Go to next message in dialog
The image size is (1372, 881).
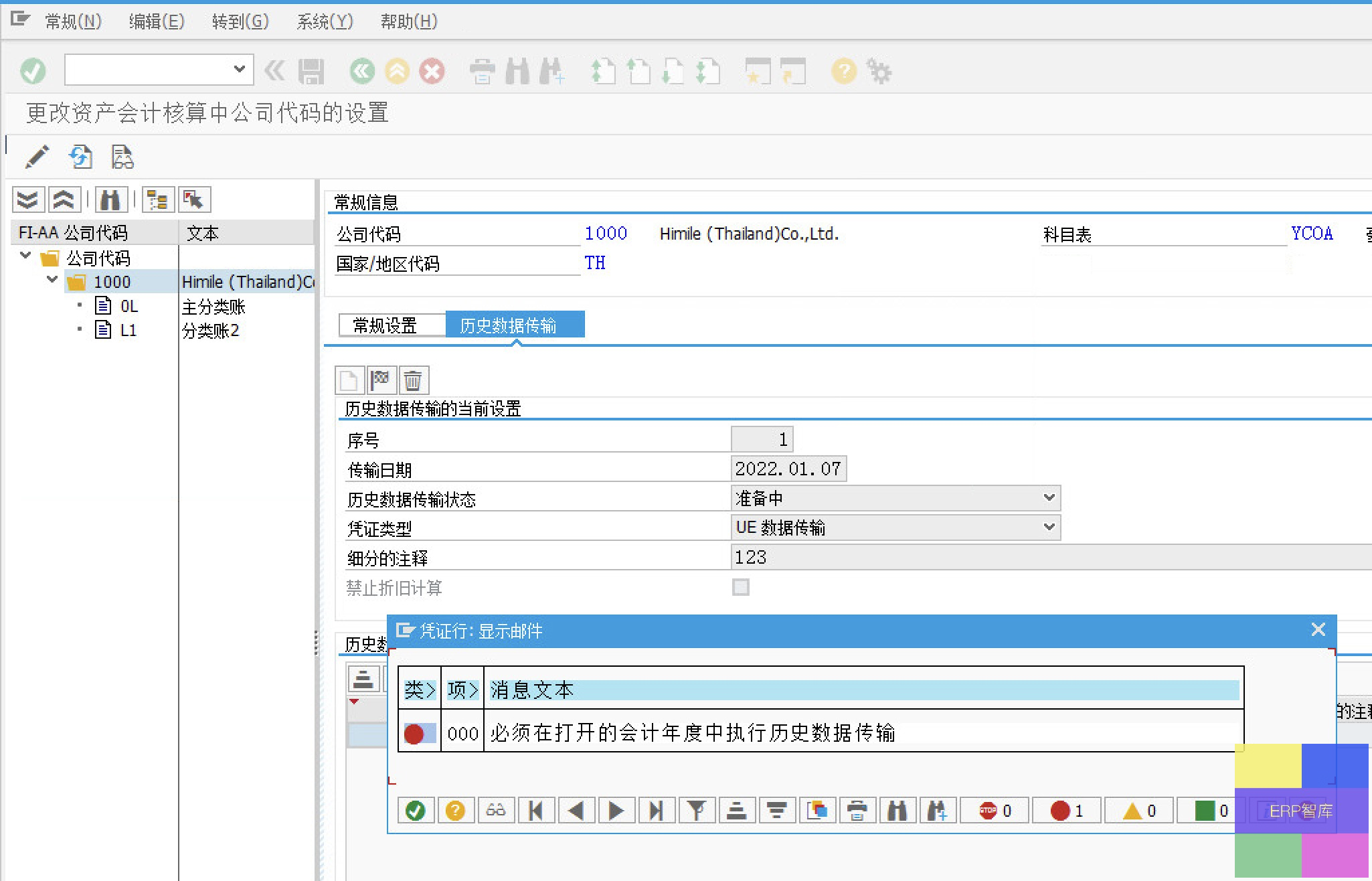coord(616,811)
